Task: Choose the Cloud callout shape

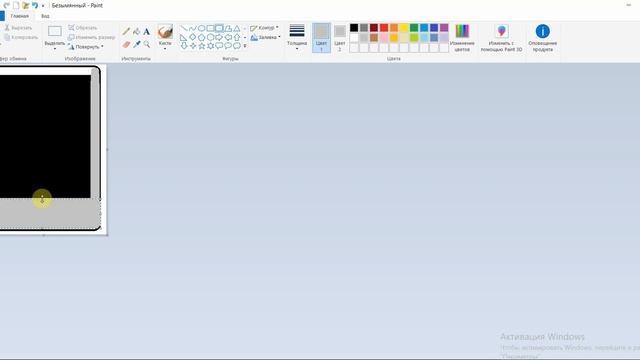Action: click(x=237, y=46)
